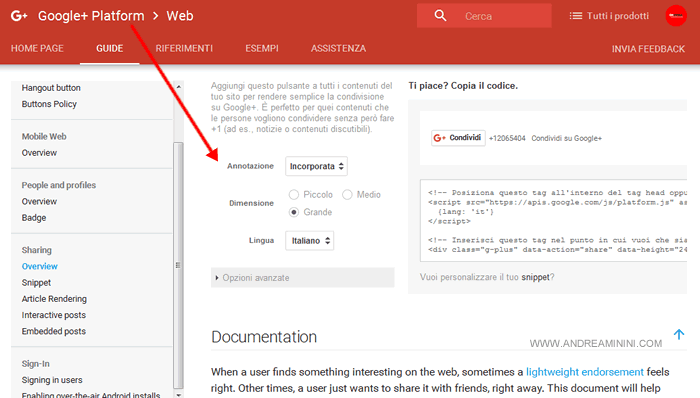Open Overview under People and profiles

(x=39, y=201)
